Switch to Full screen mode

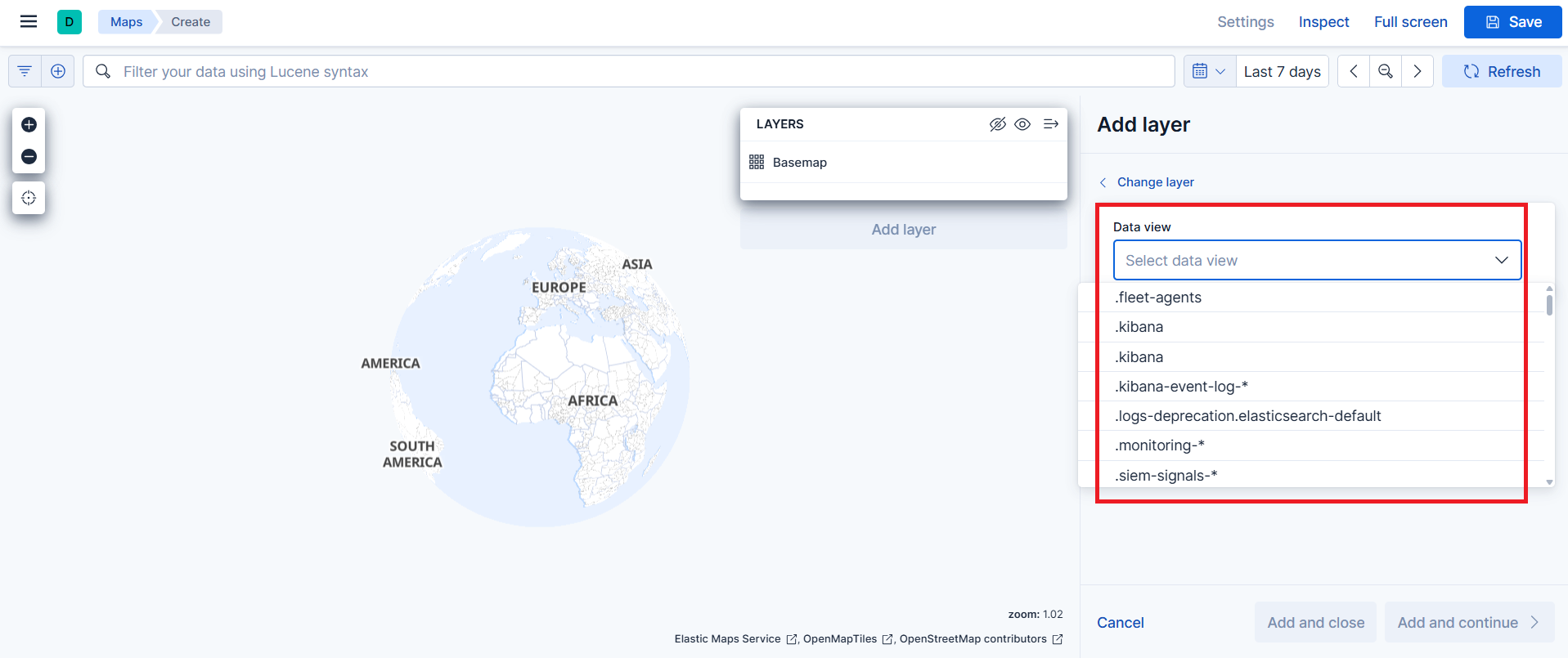(1410, 22)
